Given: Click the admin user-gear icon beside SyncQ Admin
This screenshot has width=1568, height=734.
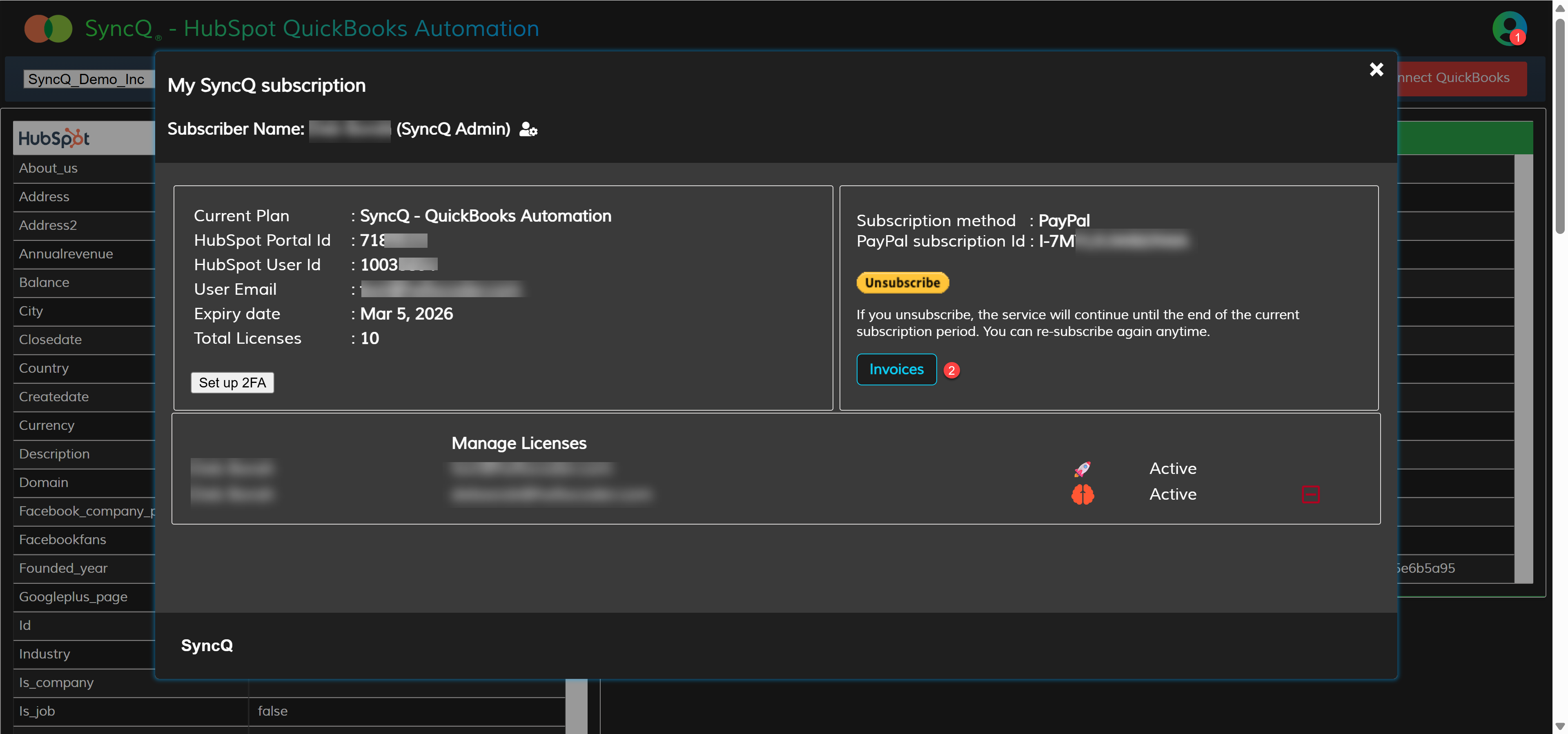Looking at the screenshot, I should point(528,129).
